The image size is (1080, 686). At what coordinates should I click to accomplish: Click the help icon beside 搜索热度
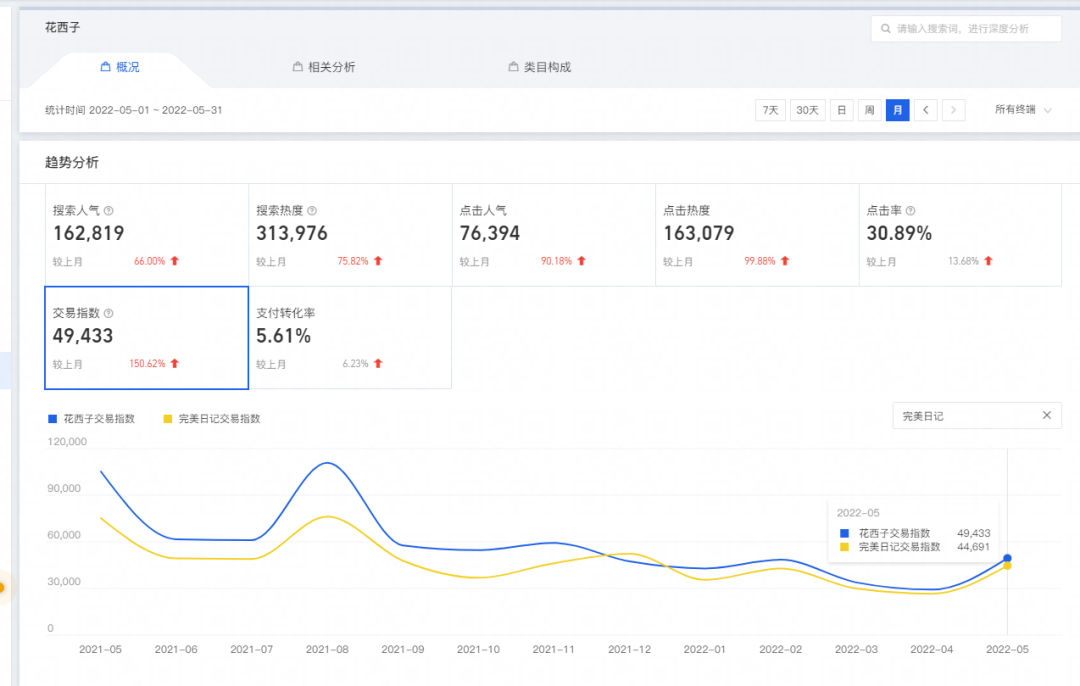click(312, 211)
